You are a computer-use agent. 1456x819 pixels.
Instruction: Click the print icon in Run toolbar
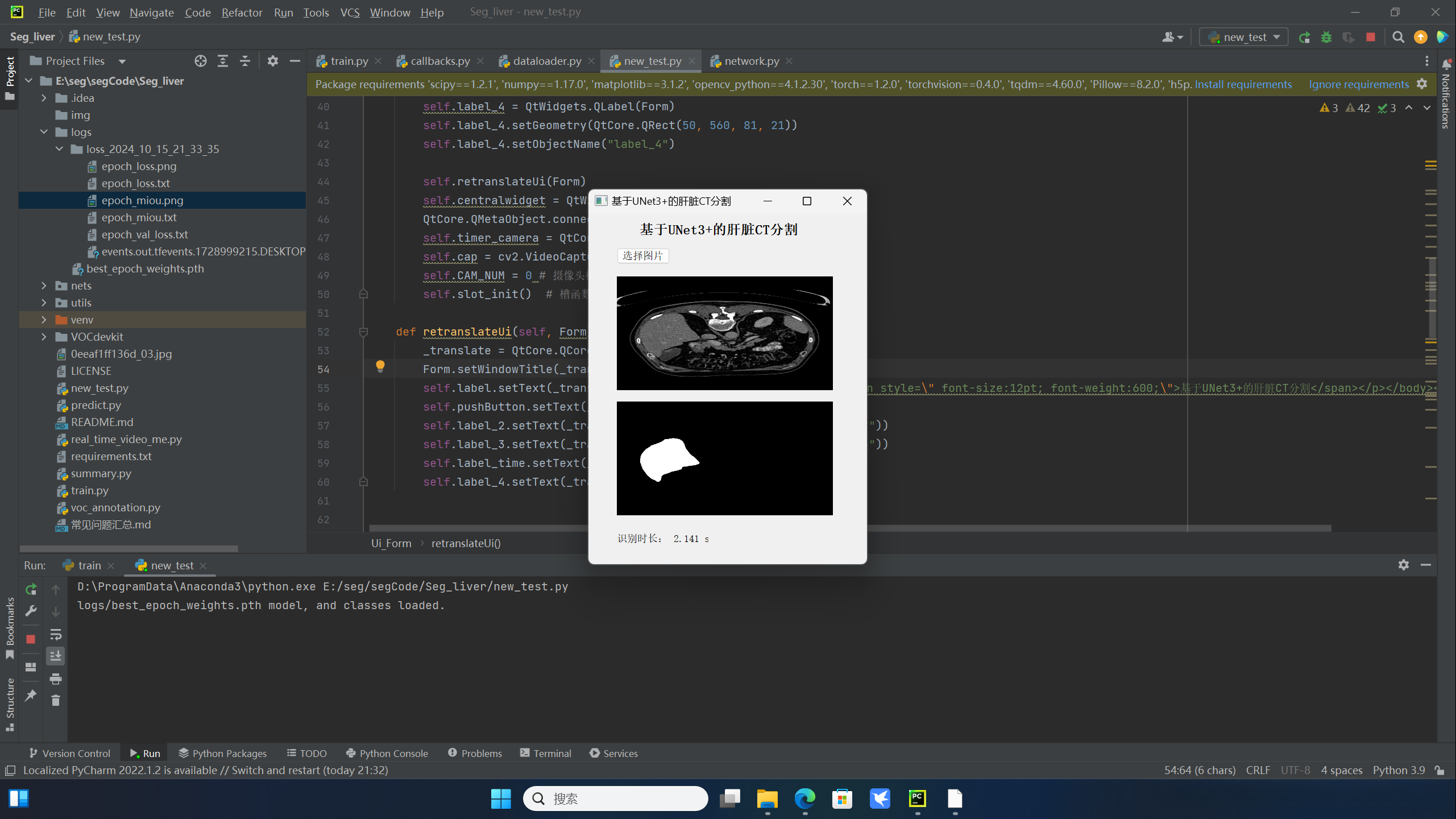click(x=55, y=679)
